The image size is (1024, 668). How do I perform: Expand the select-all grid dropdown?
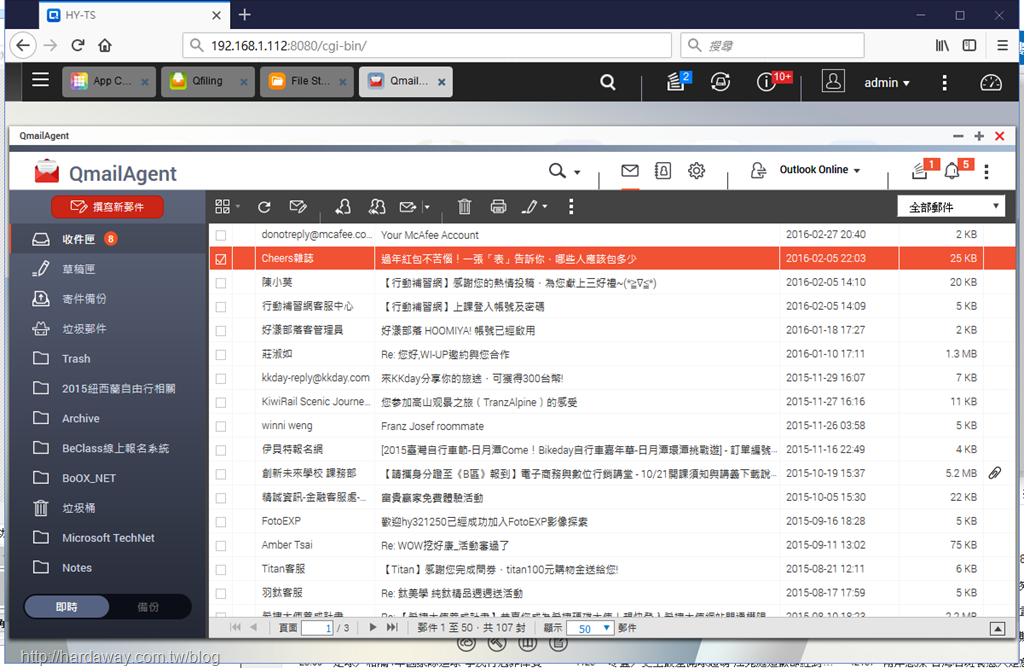238,206
